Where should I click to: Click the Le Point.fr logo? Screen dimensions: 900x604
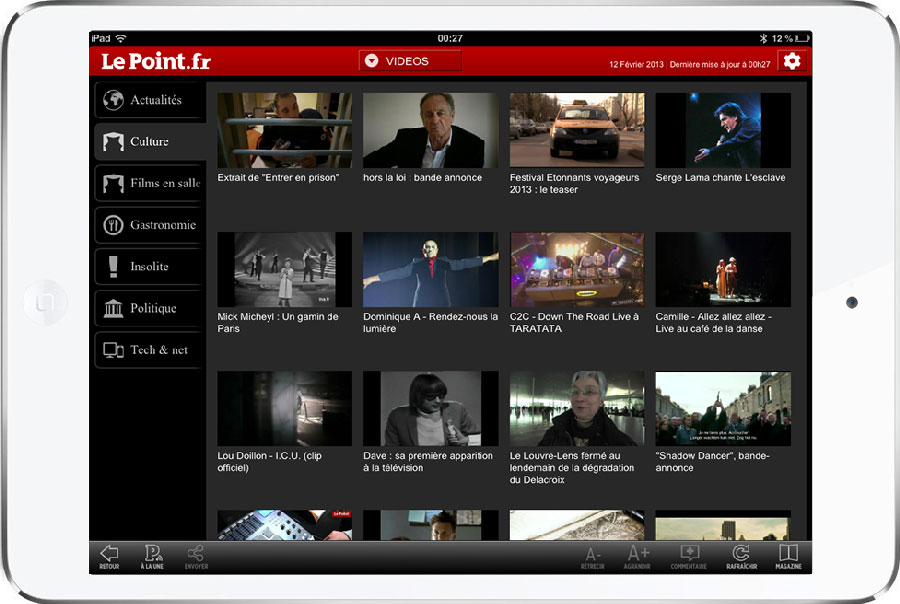[156, 61]
